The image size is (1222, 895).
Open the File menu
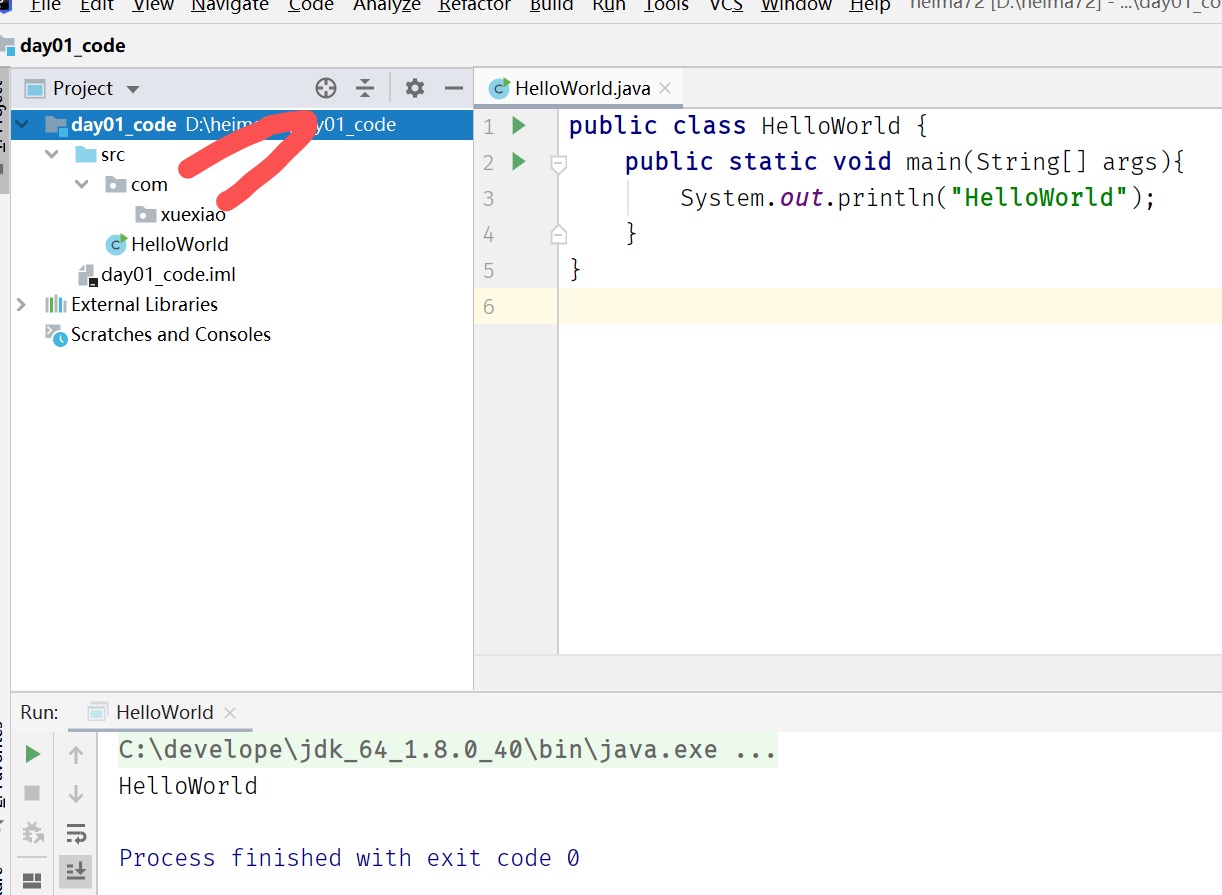[45, 6]
